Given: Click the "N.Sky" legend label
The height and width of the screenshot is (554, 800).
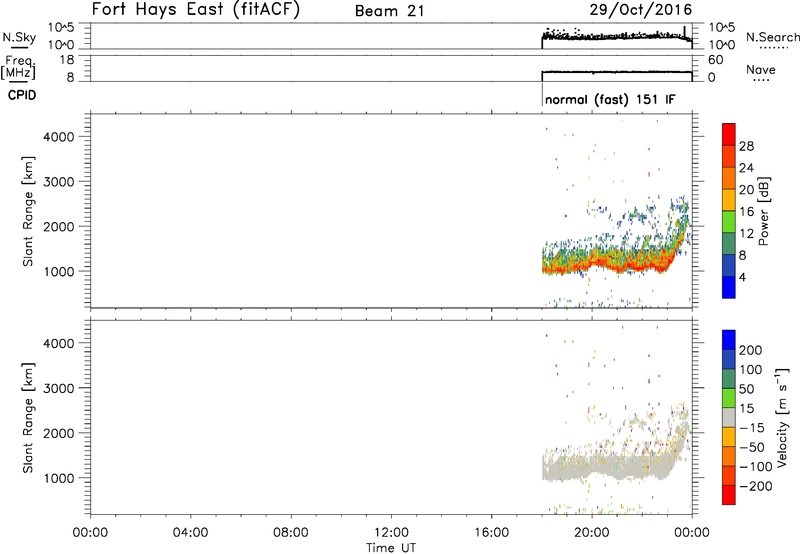Looking at the screenshot, I should (x=19, y=37).
